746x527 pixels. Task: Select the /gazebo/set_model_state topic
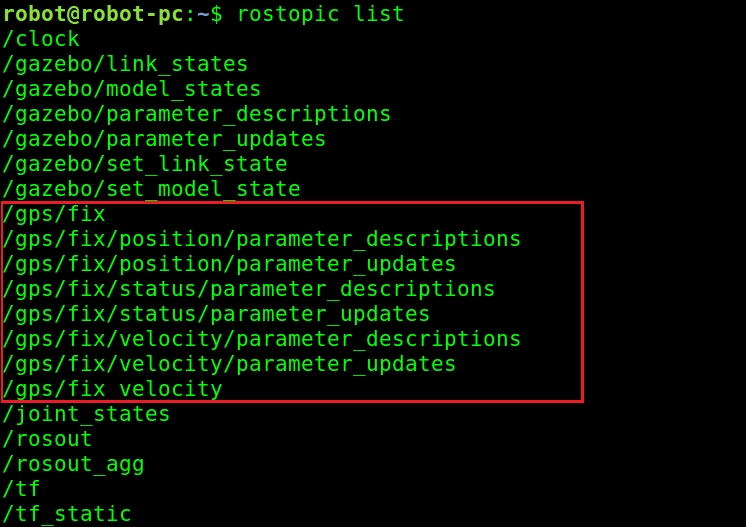click(x=151, y=189)
